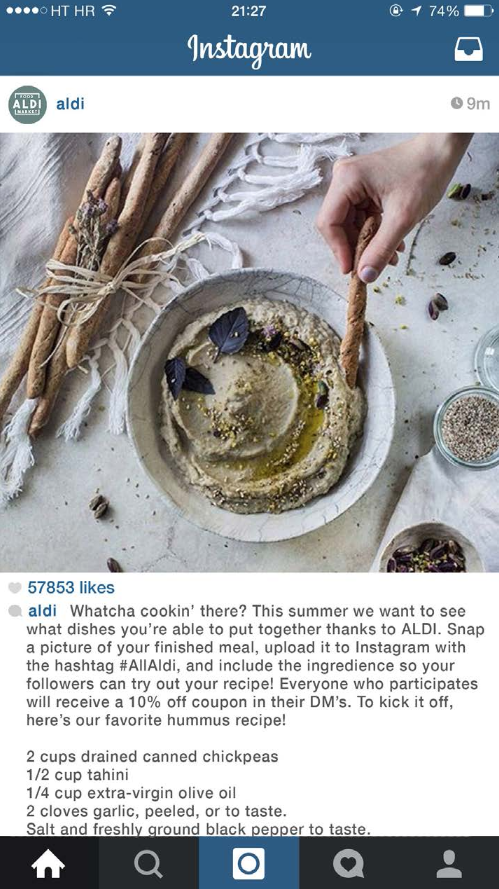Image resolution: width=499 pixels, height=889 pixels.
Task: Go to the Home feed tab
Action: (x=48, y=863)
